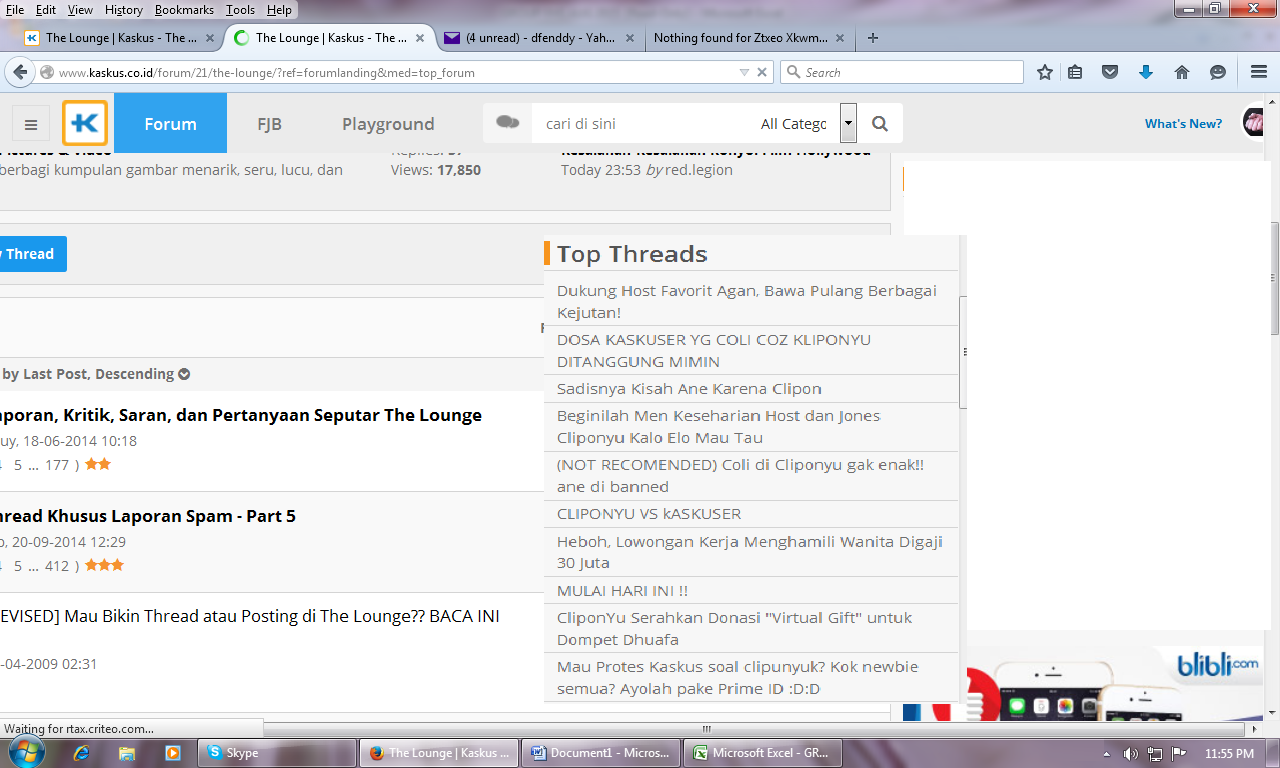The image size is (1280, 768).
Task: Click the bookmark star icon
Action: (x=1045, y=72)
